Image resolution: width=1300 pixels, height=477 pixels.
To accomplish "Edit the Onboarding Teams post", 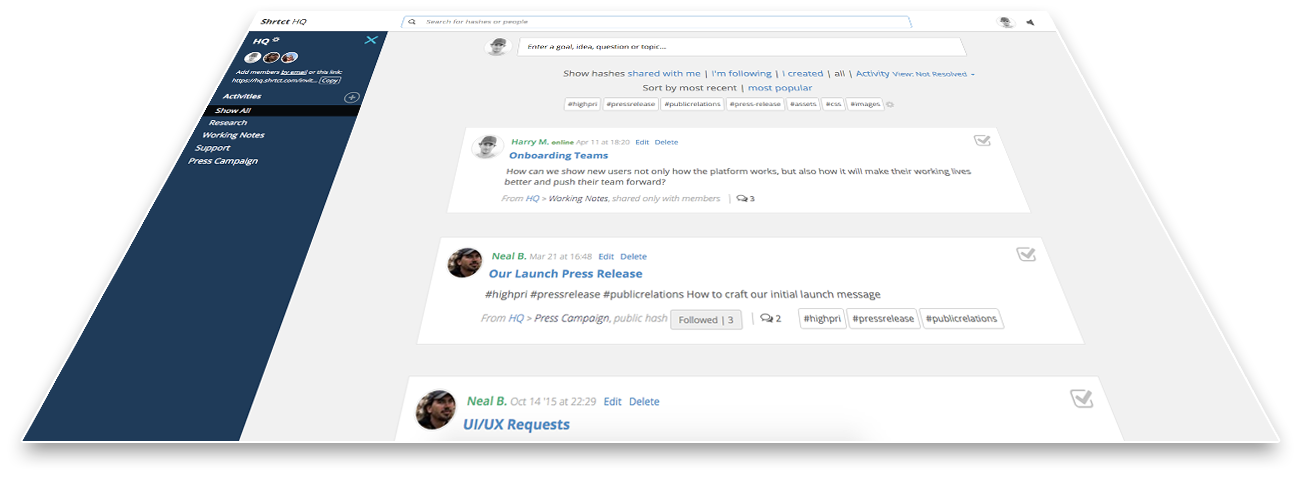I will pyautogui.click(x=642, y=142).
